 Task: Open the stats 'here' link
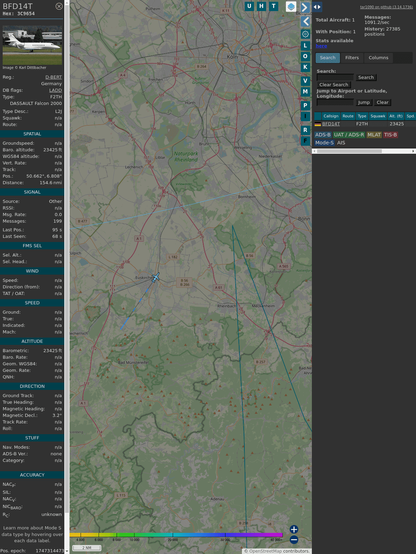pos(321,46)
